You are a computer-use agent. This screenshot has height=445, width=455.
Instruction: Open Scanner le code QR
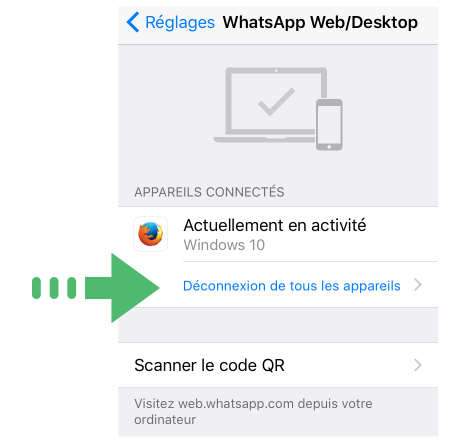click(278, 365)
